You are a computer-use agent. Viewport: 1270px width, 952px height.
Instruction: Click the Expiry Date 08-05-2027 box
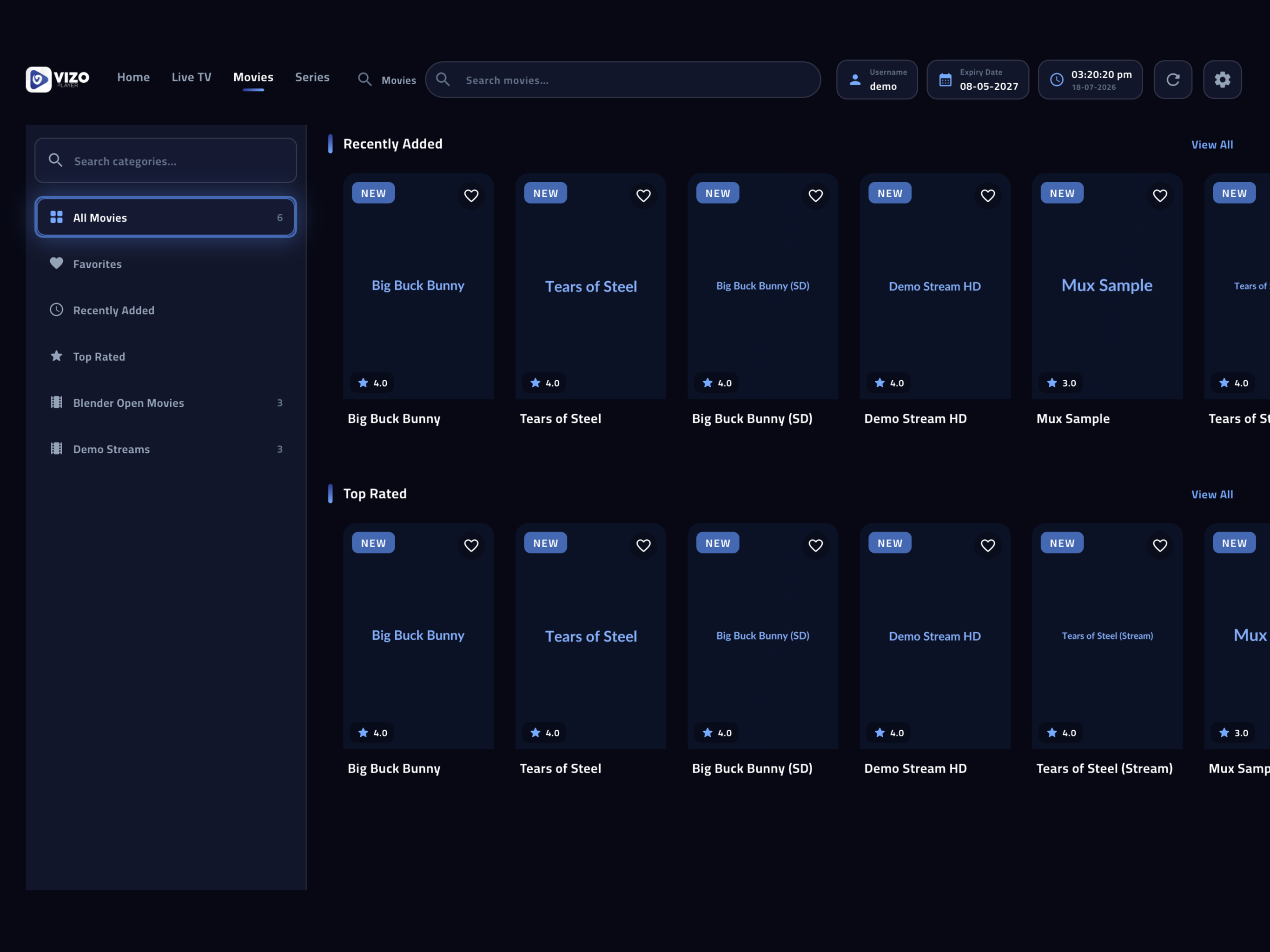[x=977, y=80]
